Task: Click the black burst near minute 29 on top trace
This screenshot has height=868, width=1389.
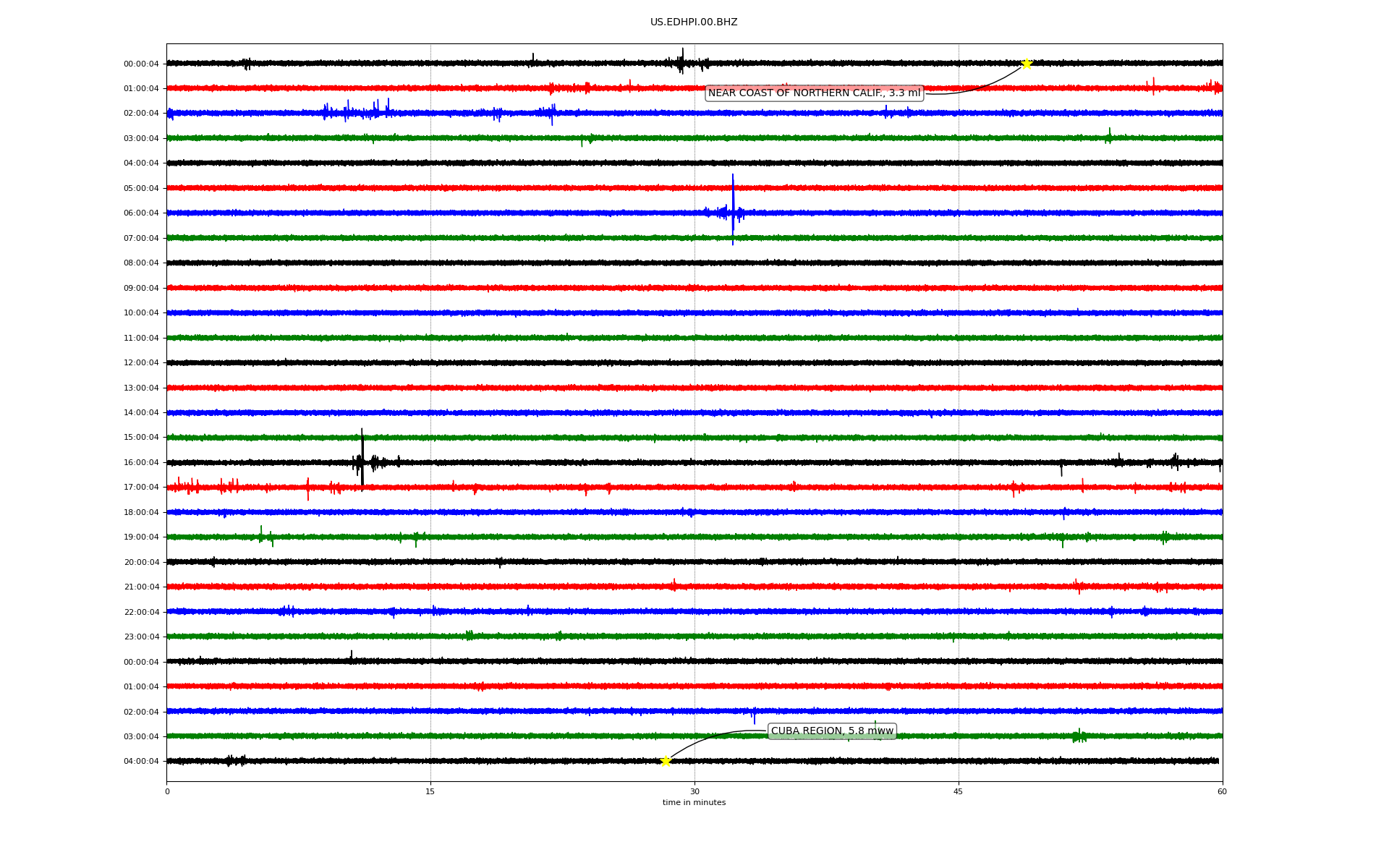Action: click(681, 62)
